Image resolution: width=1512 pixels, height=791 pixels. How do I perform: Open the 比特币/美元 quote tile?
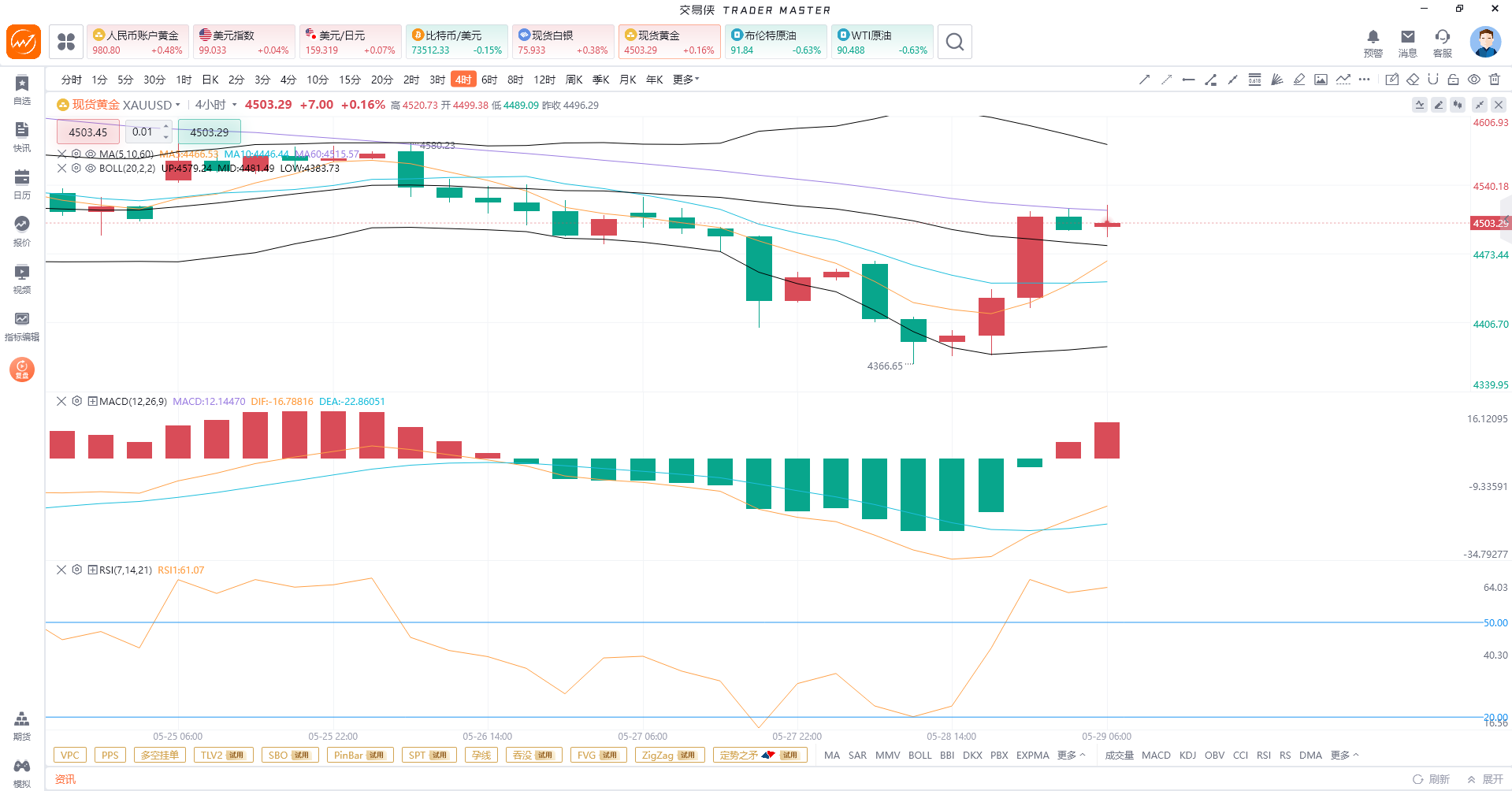(457, 42)
